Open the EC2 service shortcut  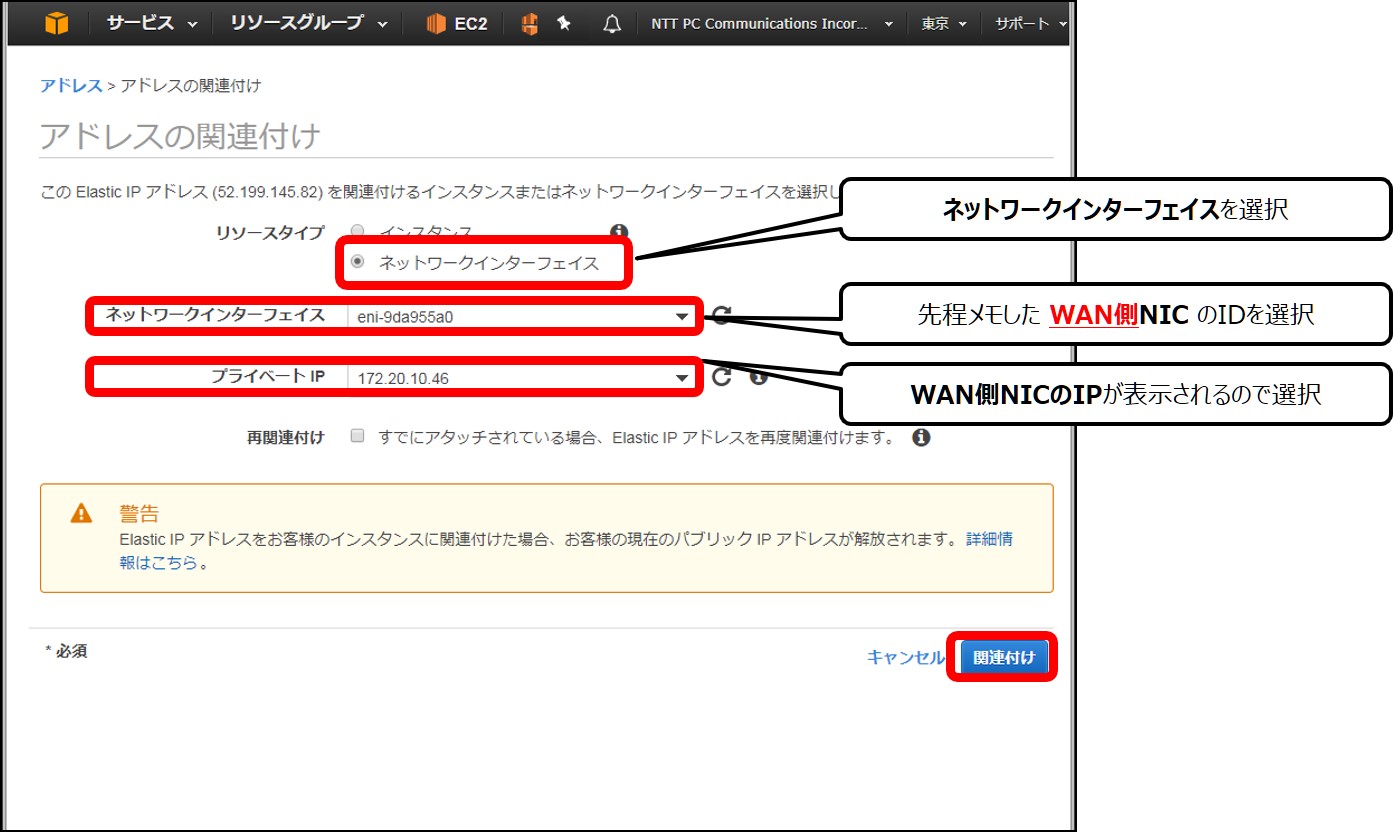pos(457,24)
